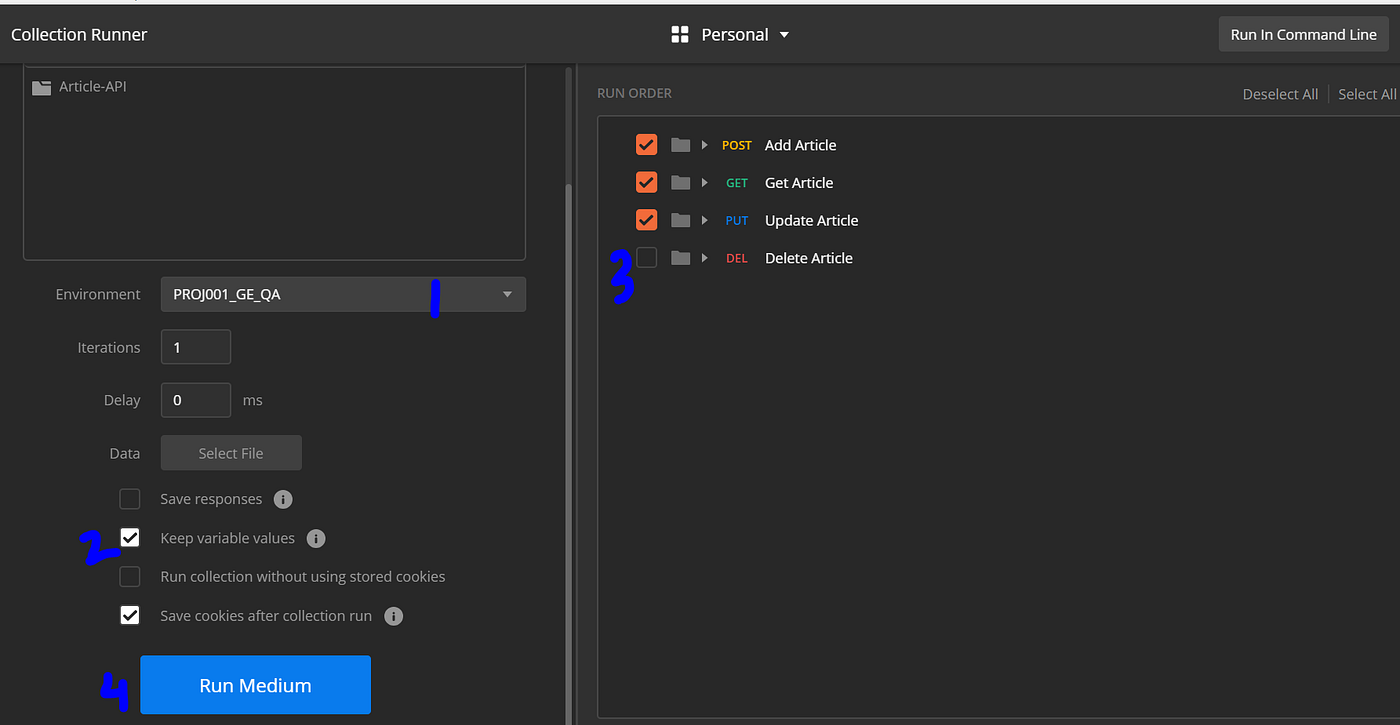Click the Iterations input field

(195, 346)
